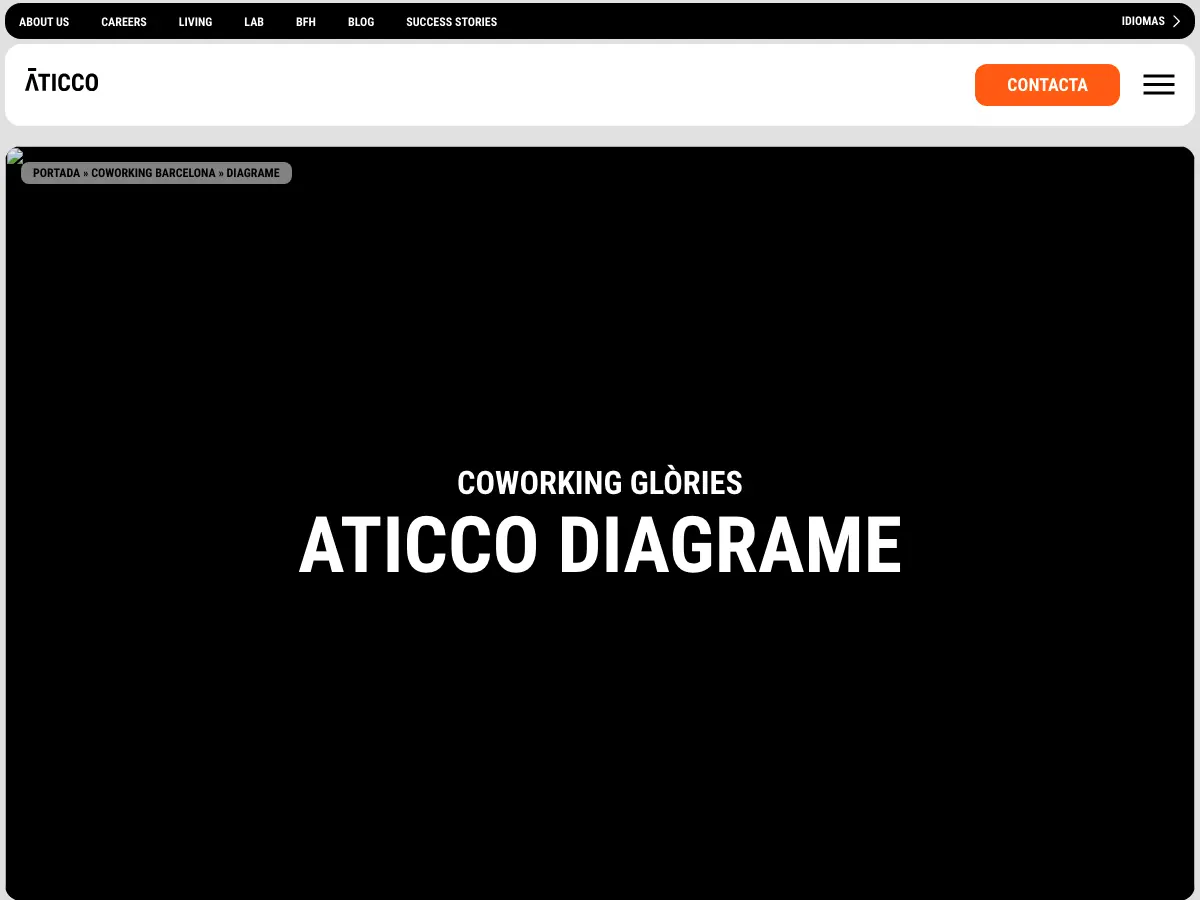Screen dimensions: 1200x900
Task: Click the broken hero image icon
Action: point(14,156)
